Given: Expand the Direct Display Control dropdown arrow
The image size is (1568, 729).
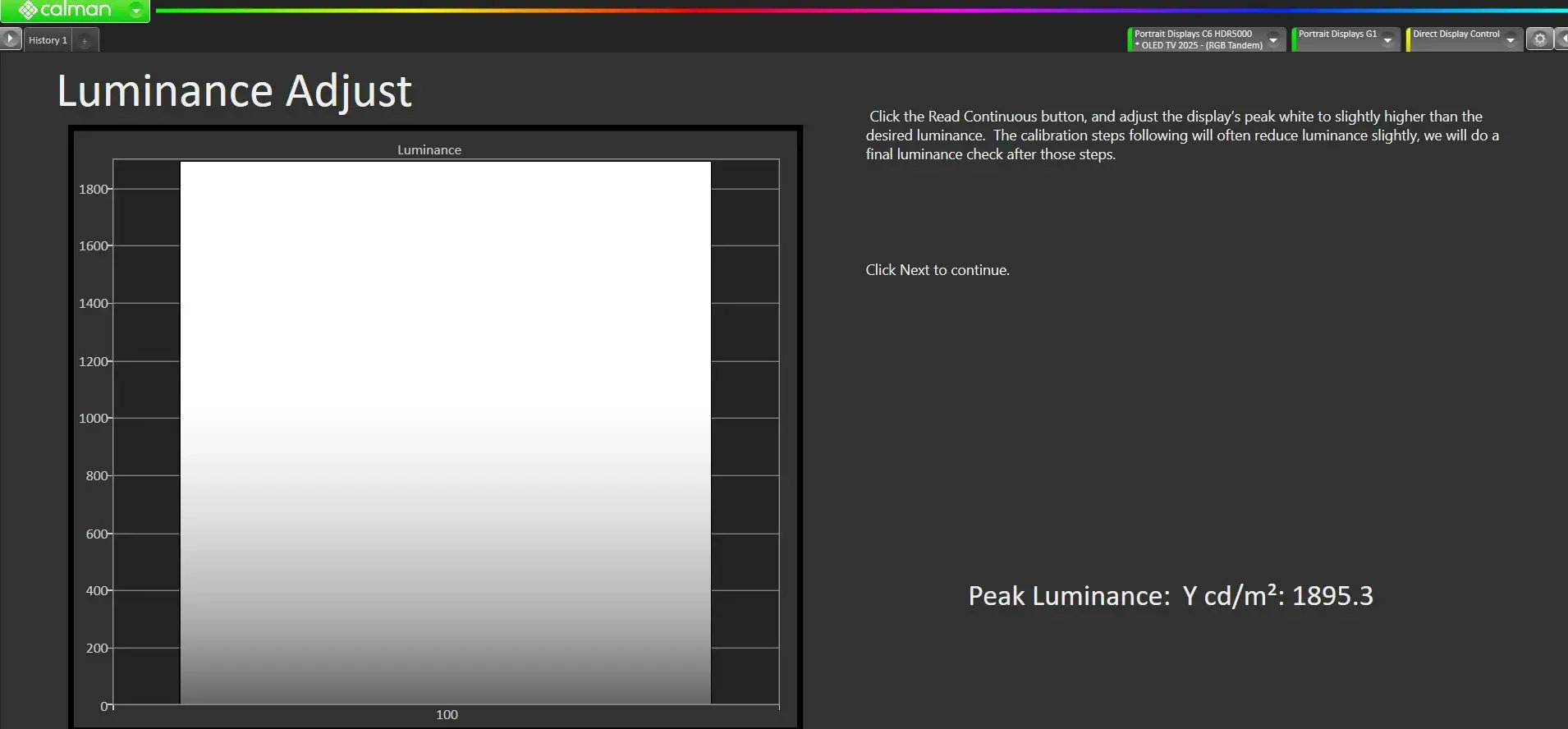Looking at the screenshot, I should 1511,40.
